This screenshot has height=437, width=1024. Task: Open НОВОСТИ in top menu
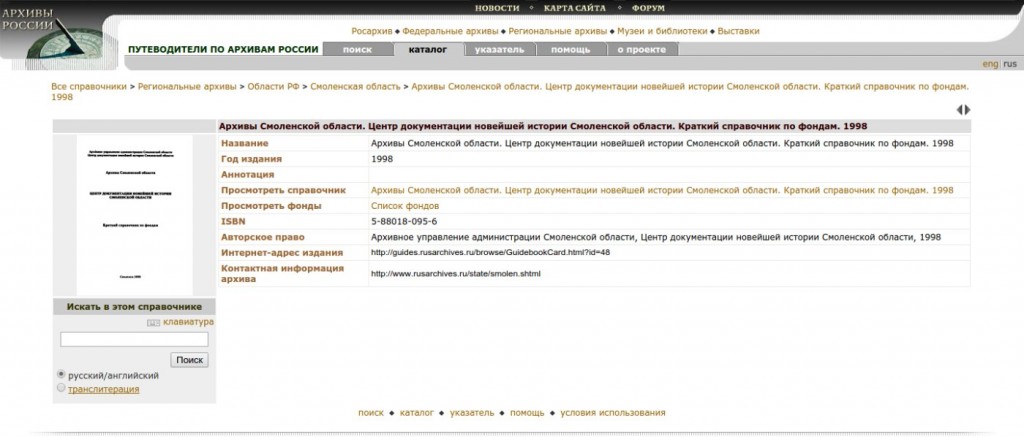tap(497, 8)
